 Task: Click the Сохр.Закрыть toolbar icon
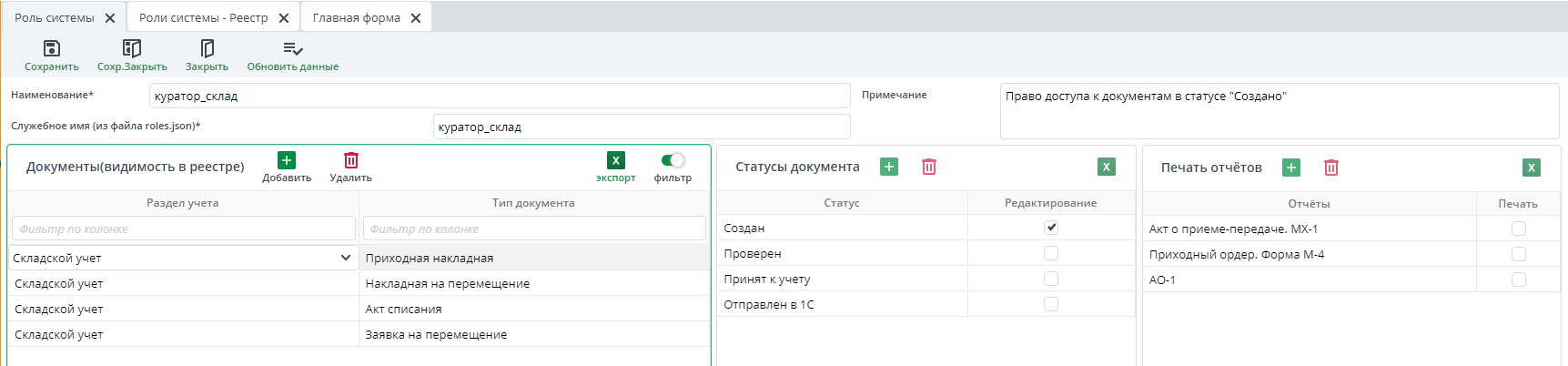132,48
